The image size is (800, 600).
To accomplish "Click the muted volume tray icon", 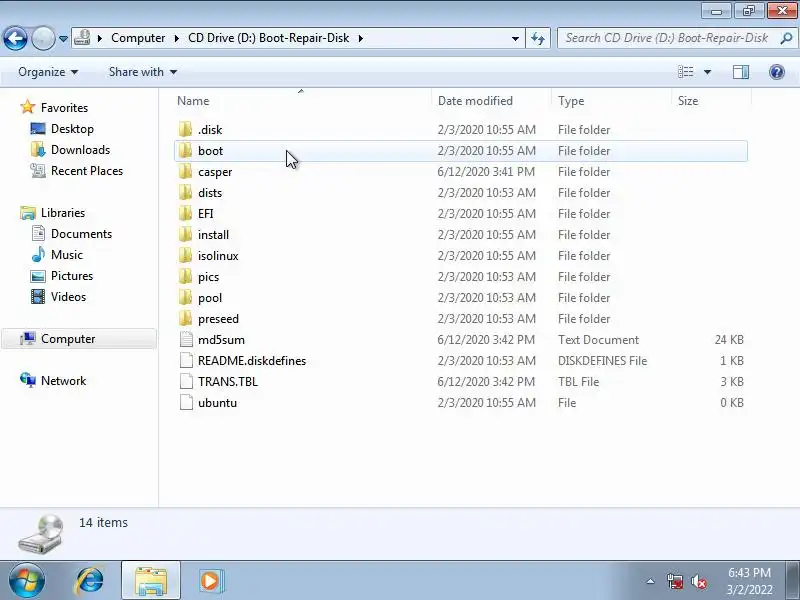I will pos(699,581).
